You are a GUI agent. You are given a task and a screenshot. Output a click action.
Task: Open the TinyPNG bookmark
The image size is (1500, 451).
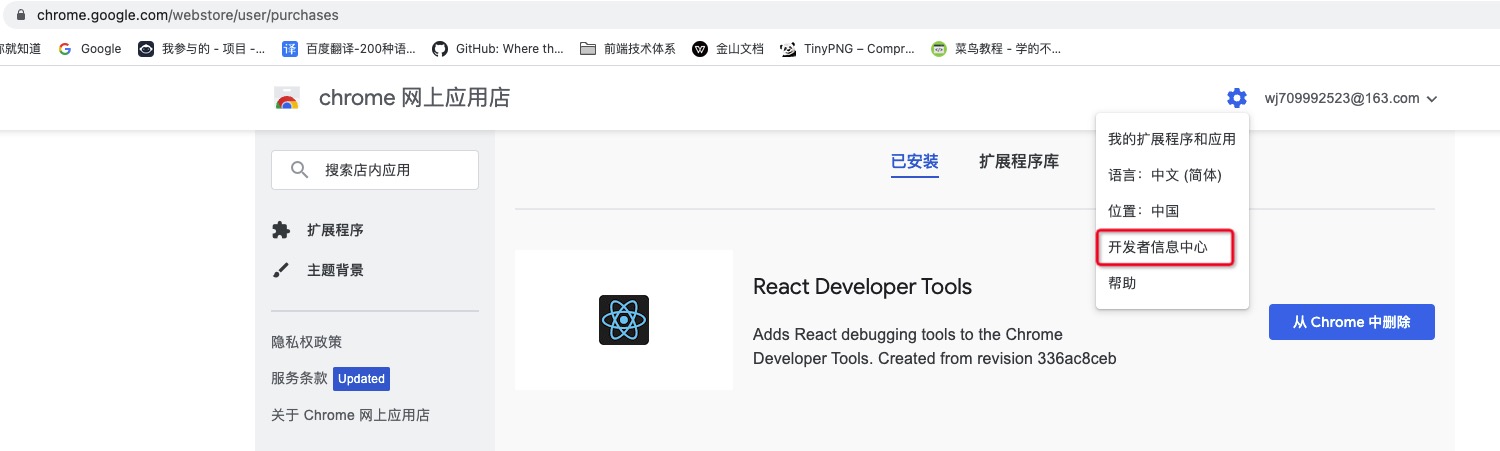tap(848, 48)
